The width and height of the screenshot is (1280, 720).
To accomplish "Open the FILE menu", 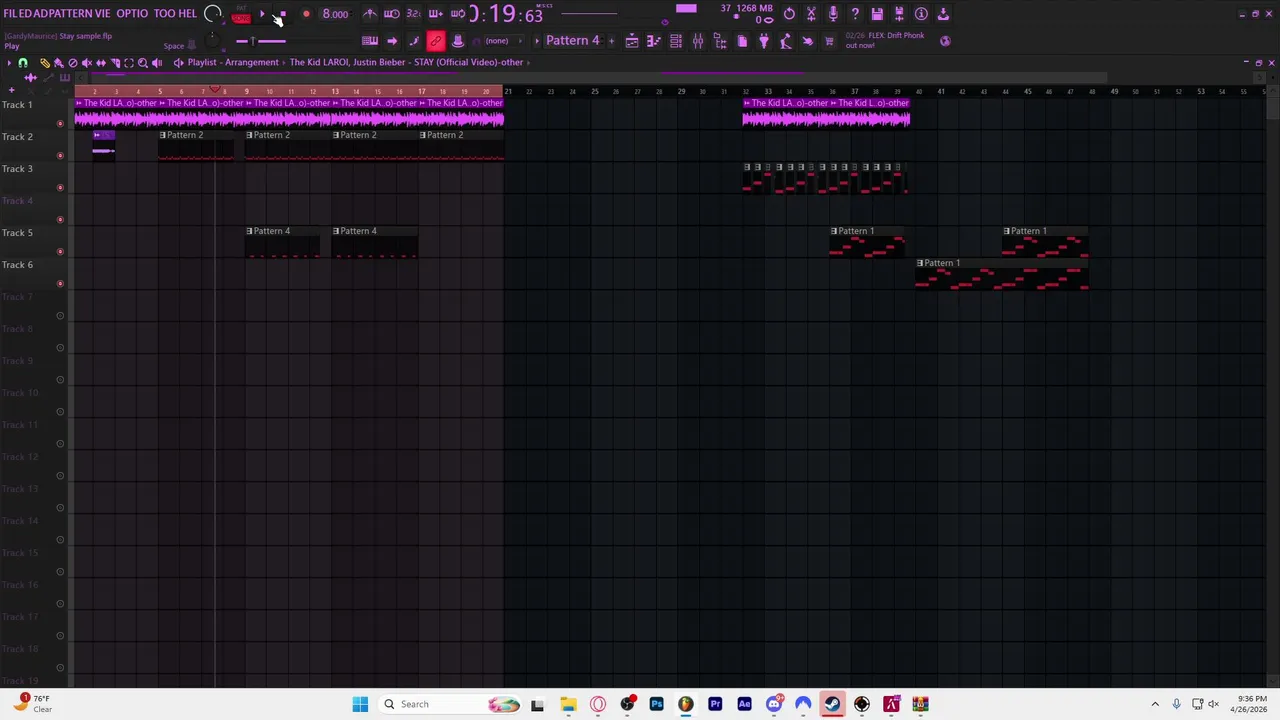I will click(x=13, y=14).
